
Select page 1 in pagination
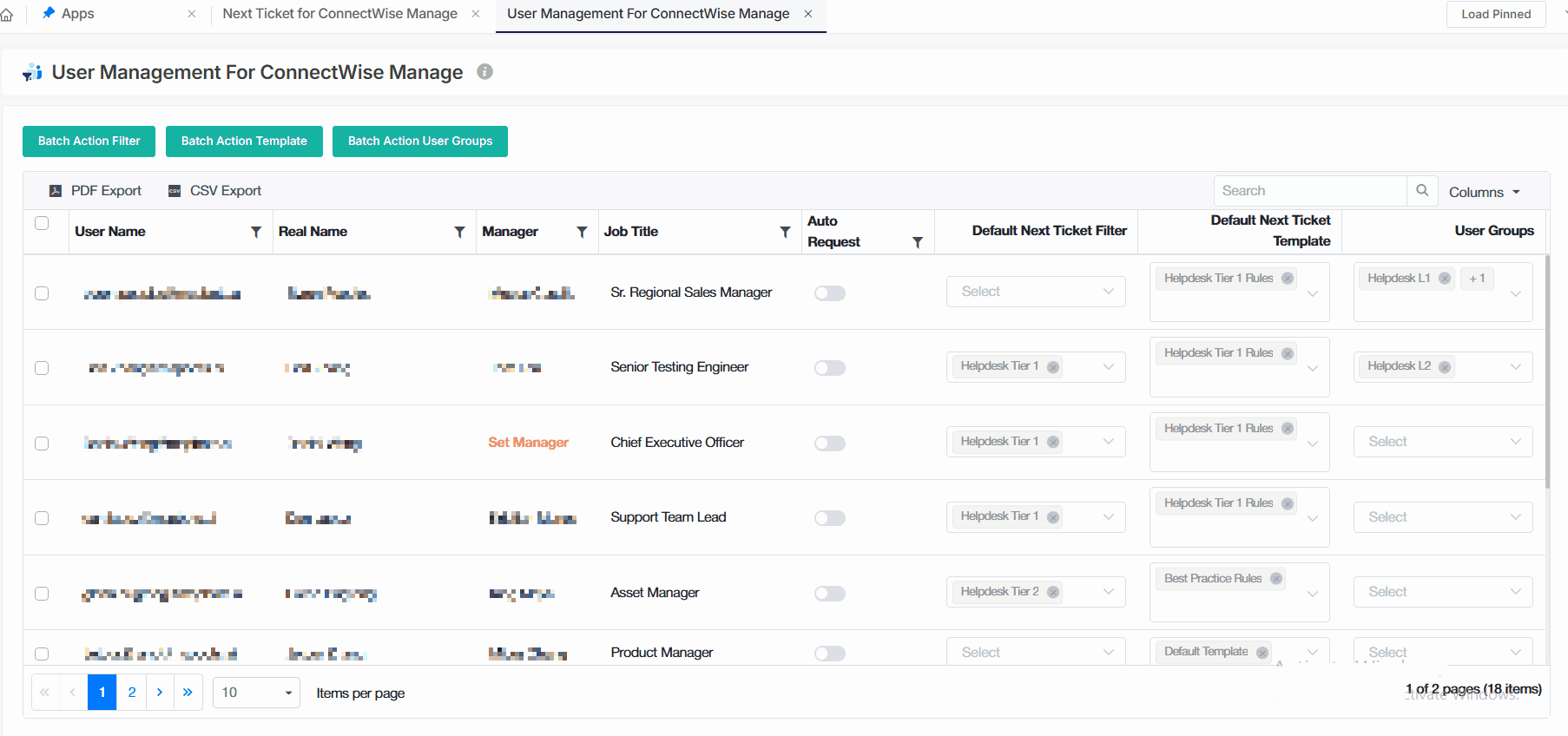[102, 693]
